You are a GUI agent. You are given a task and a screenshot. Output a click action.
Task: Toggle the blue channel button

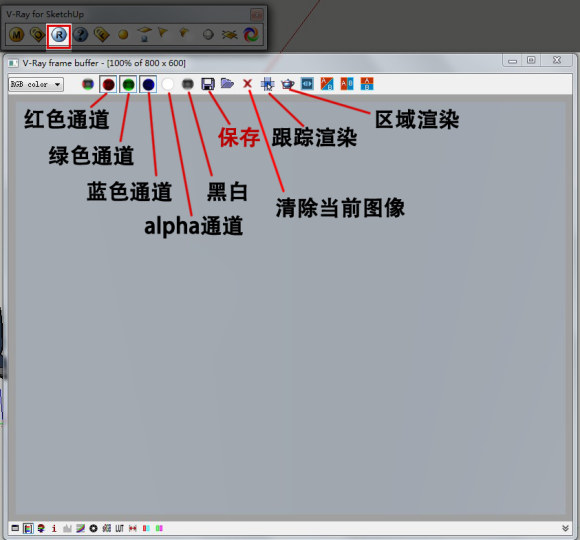click(148, 84)
